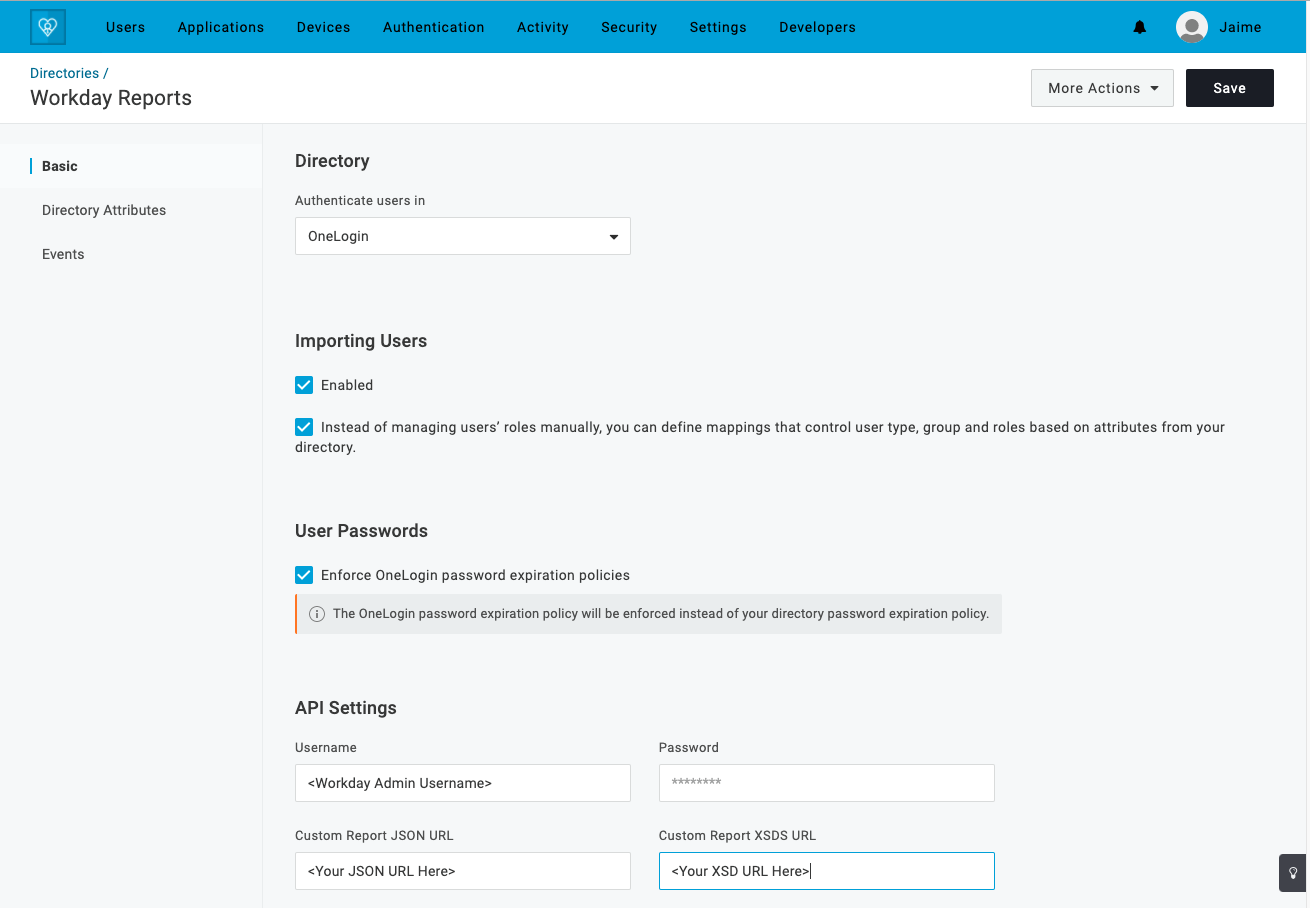Focus the Custom Report JSON URL field
Image resolution: width=1310 pixels, height=908 pixels.
[x=462, y=871]
